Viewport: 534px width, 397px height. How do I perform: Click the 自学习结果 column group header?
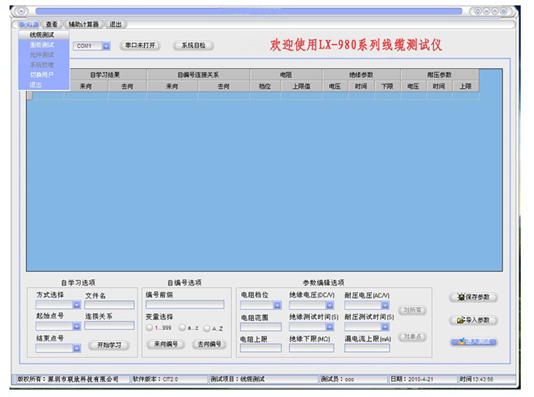pos(105,75)
